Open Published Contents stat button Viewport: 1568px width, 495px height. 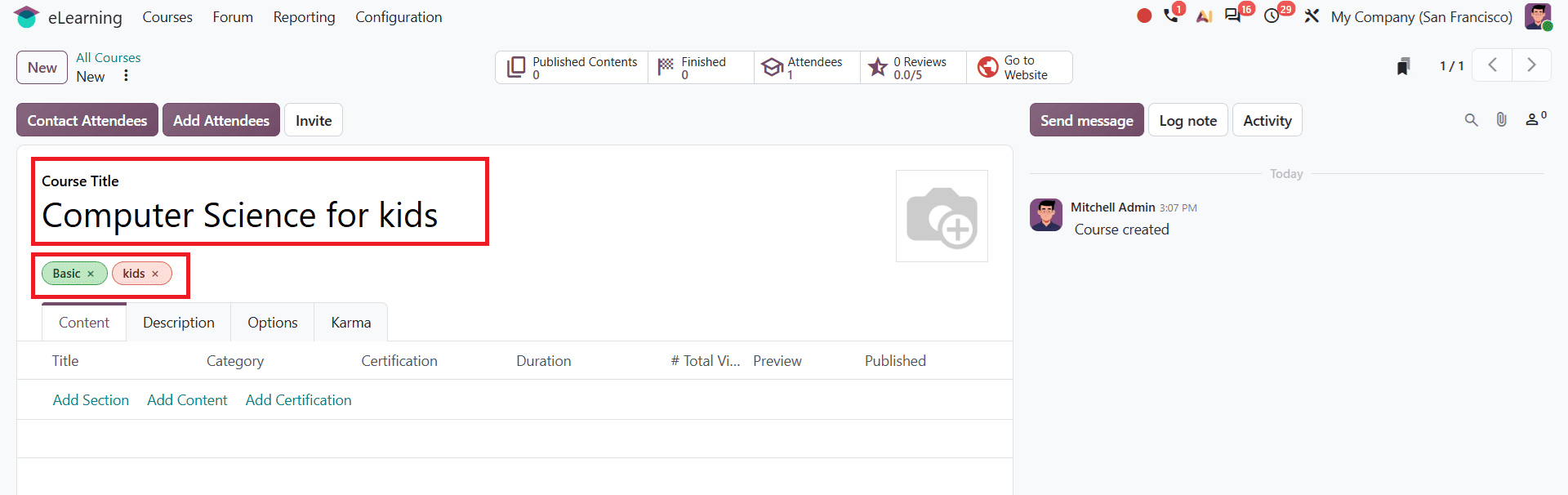coord(572,67)
